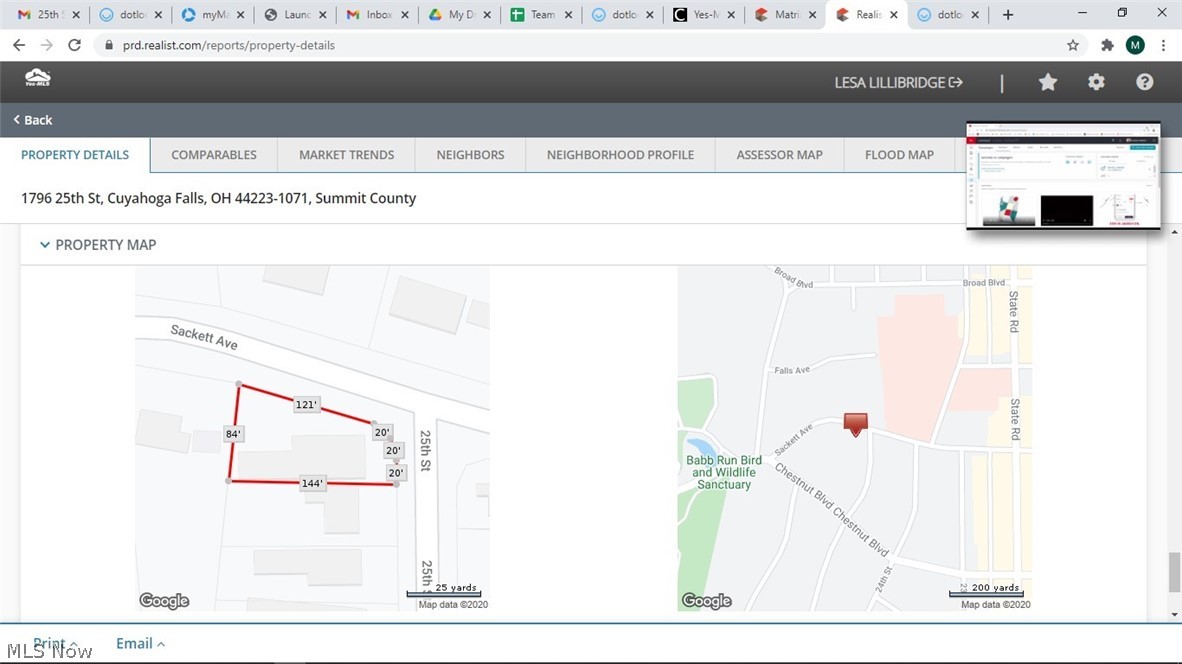Switch to the Comparables tab

click(214, 155)
